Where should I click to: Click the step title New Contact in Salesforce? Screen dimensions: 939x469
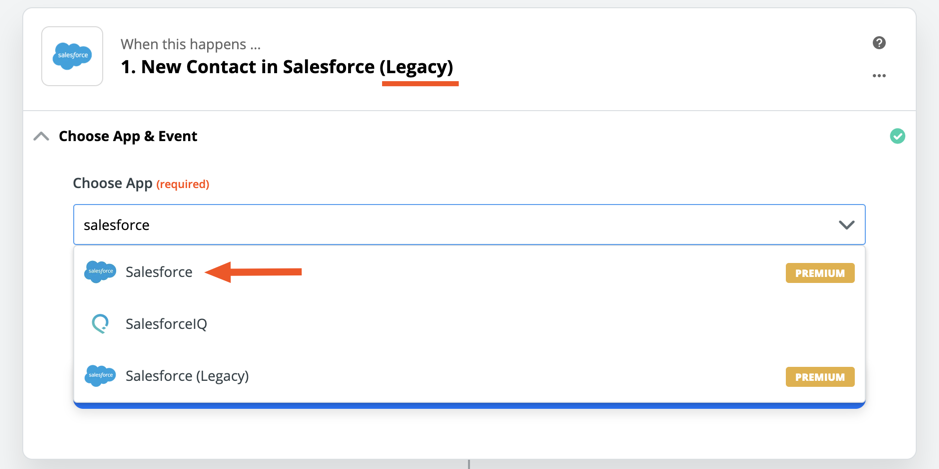coord(286,67)
